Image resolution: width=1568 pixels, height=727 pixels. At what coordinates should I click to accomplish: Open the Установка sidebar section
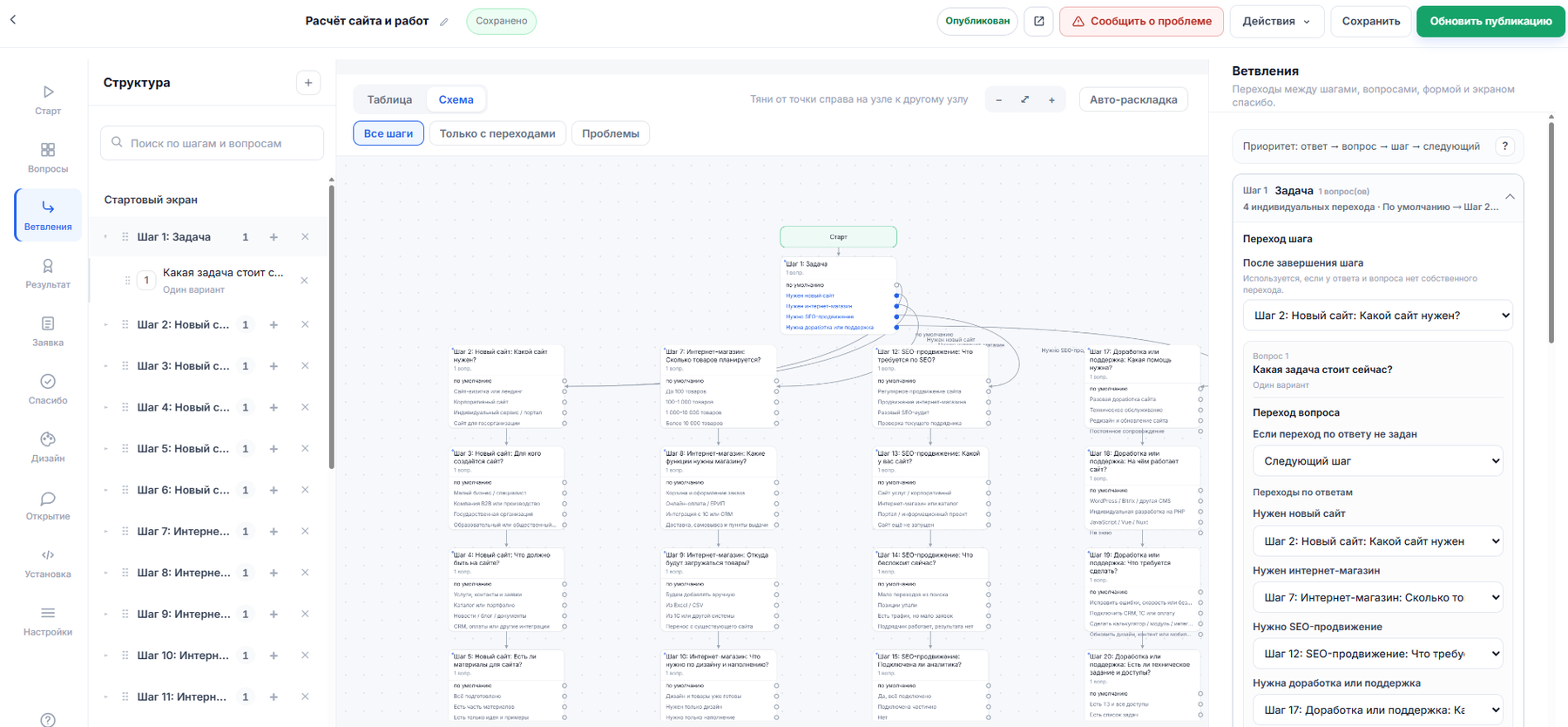pyautogui.click(x=48, y=563)
